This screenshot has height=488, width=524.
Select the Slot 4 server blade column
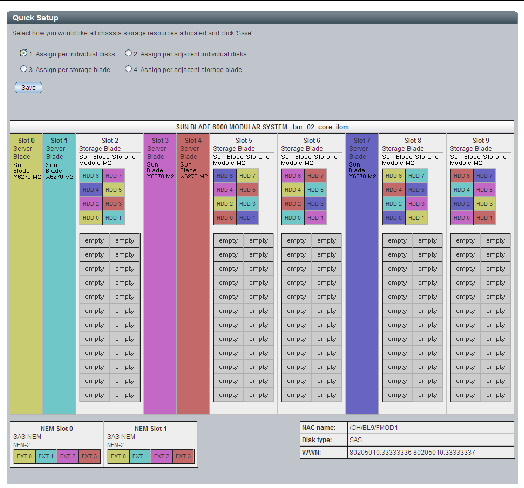point(193,274)
